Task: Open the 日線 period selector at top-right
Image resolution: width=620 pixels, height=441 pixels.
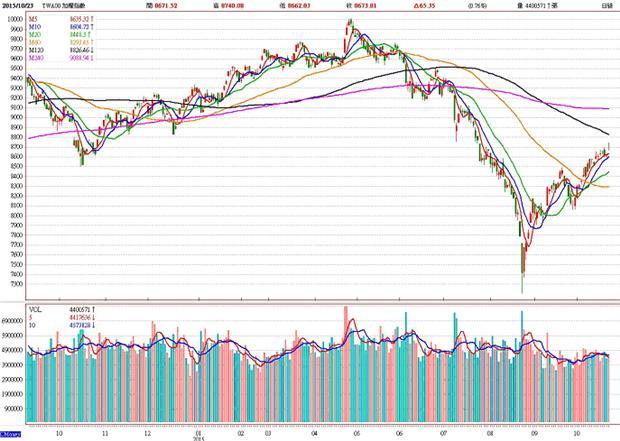Action: point(606,6)
